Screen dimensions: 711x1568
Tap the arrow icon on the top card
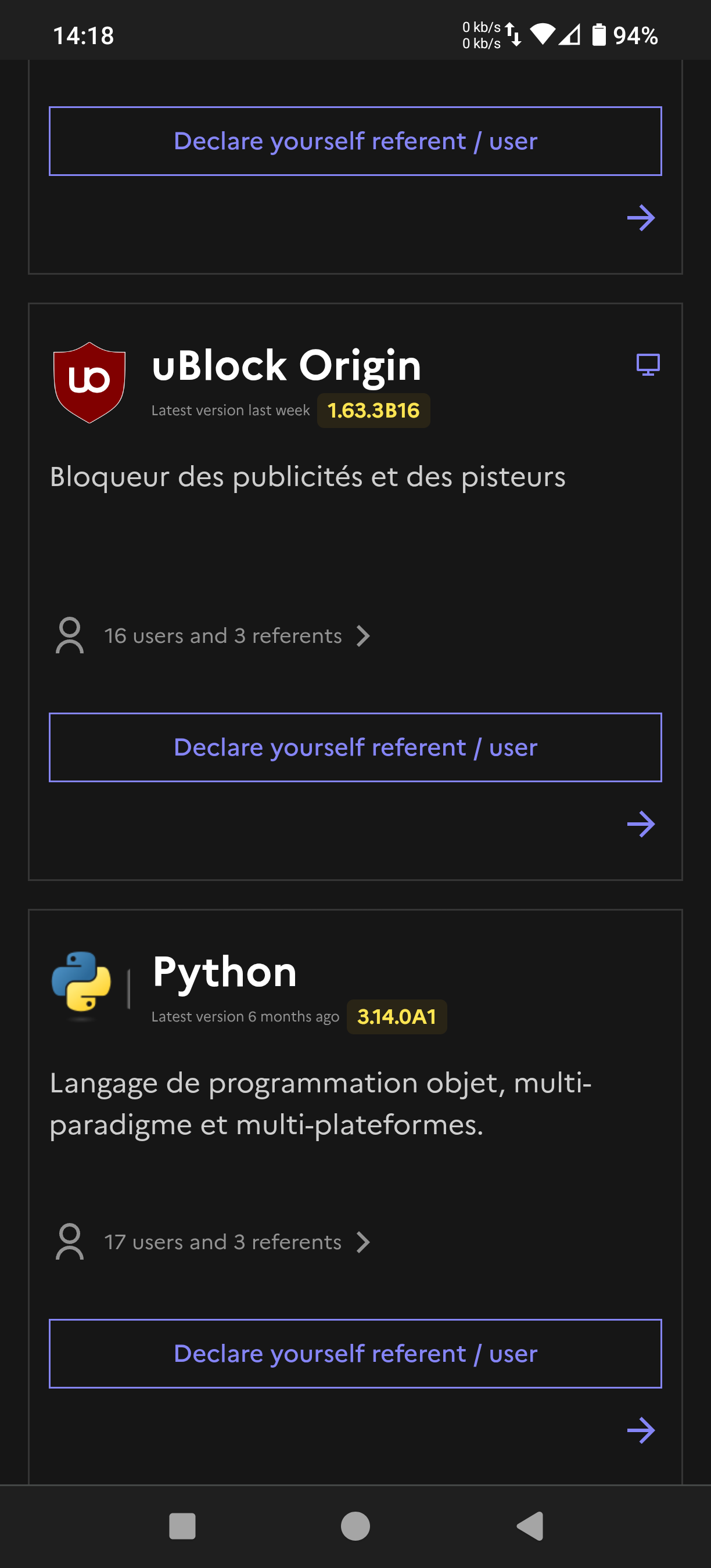pos(641,218)
